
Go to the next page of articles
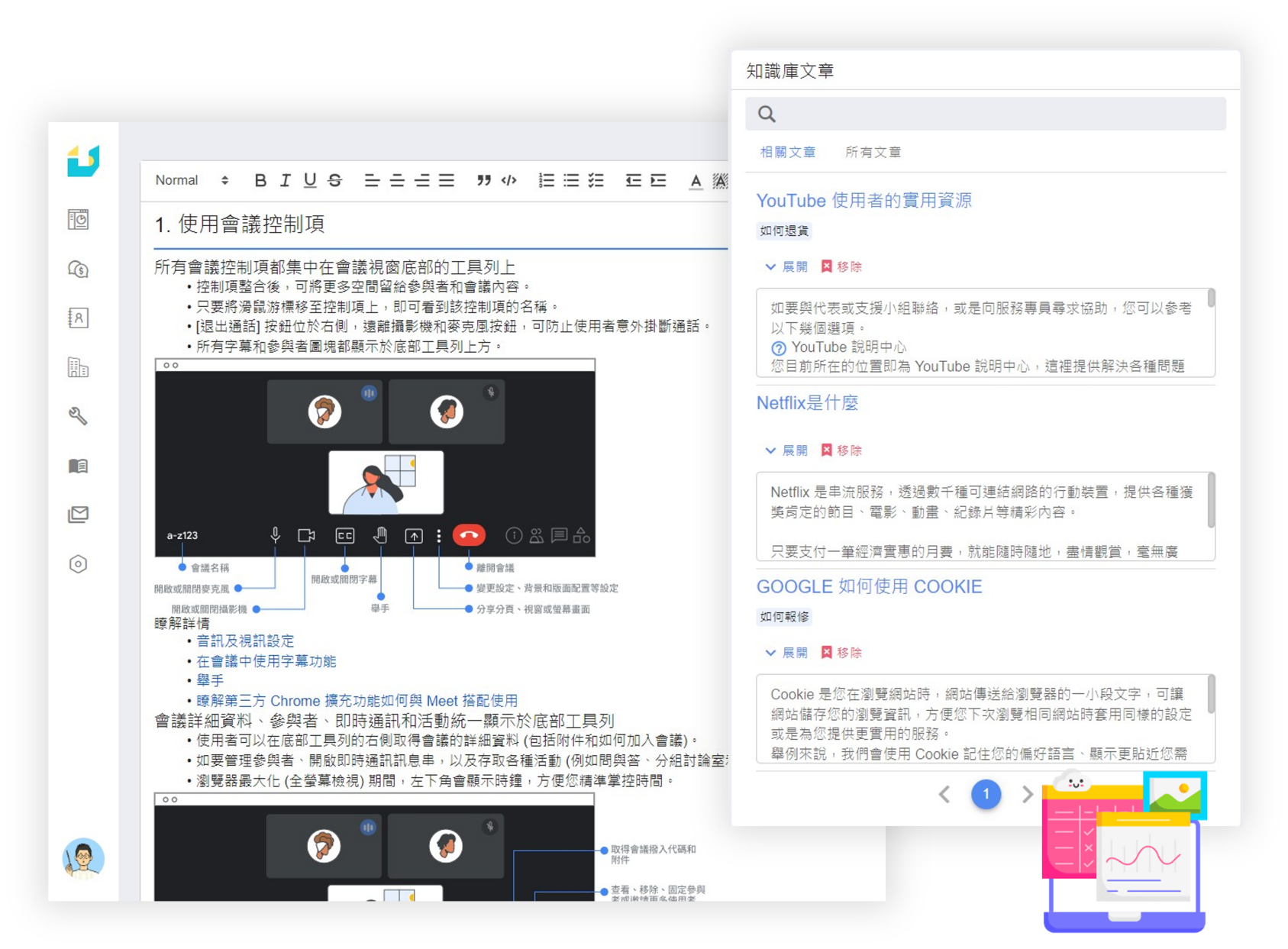[1027, 795]
